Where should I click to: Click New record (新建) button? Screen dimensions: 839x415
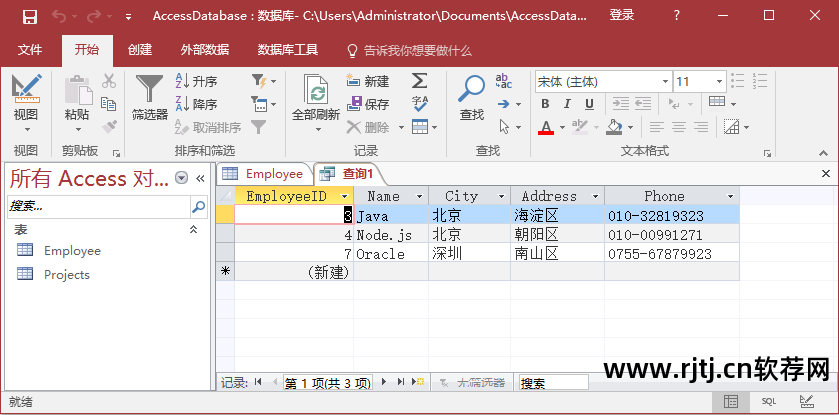click(368, 81)
